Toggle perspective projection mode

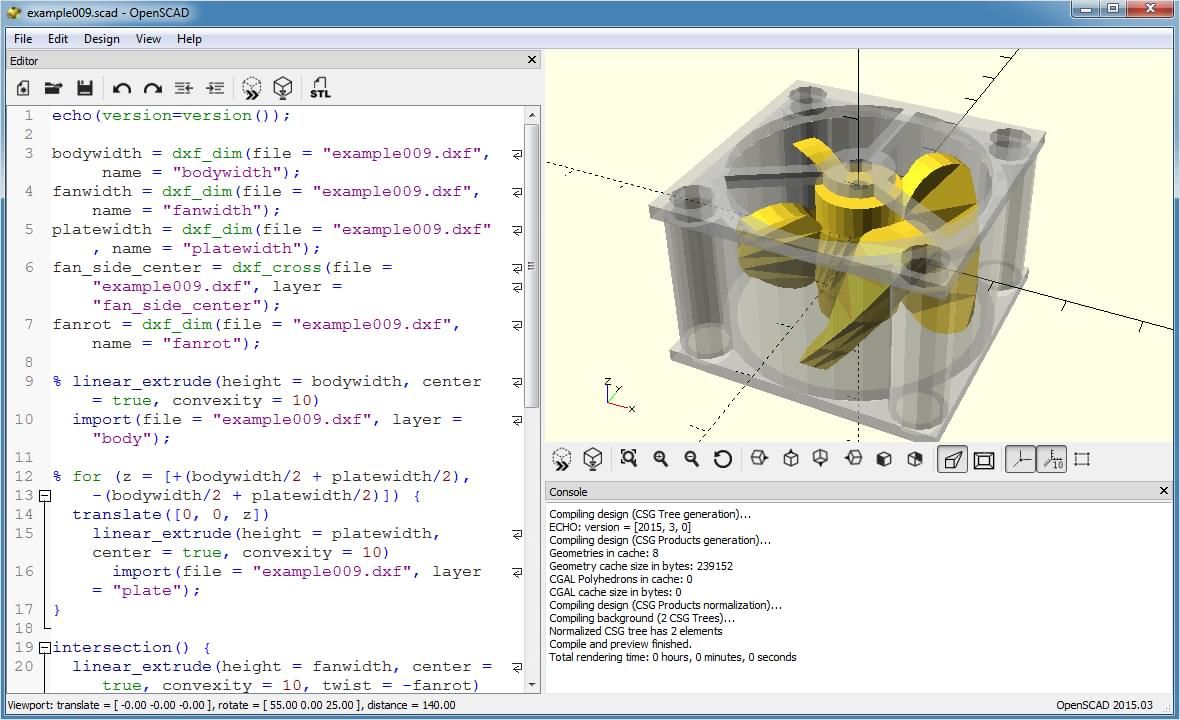pyautogui.click(x=952, y=459)
